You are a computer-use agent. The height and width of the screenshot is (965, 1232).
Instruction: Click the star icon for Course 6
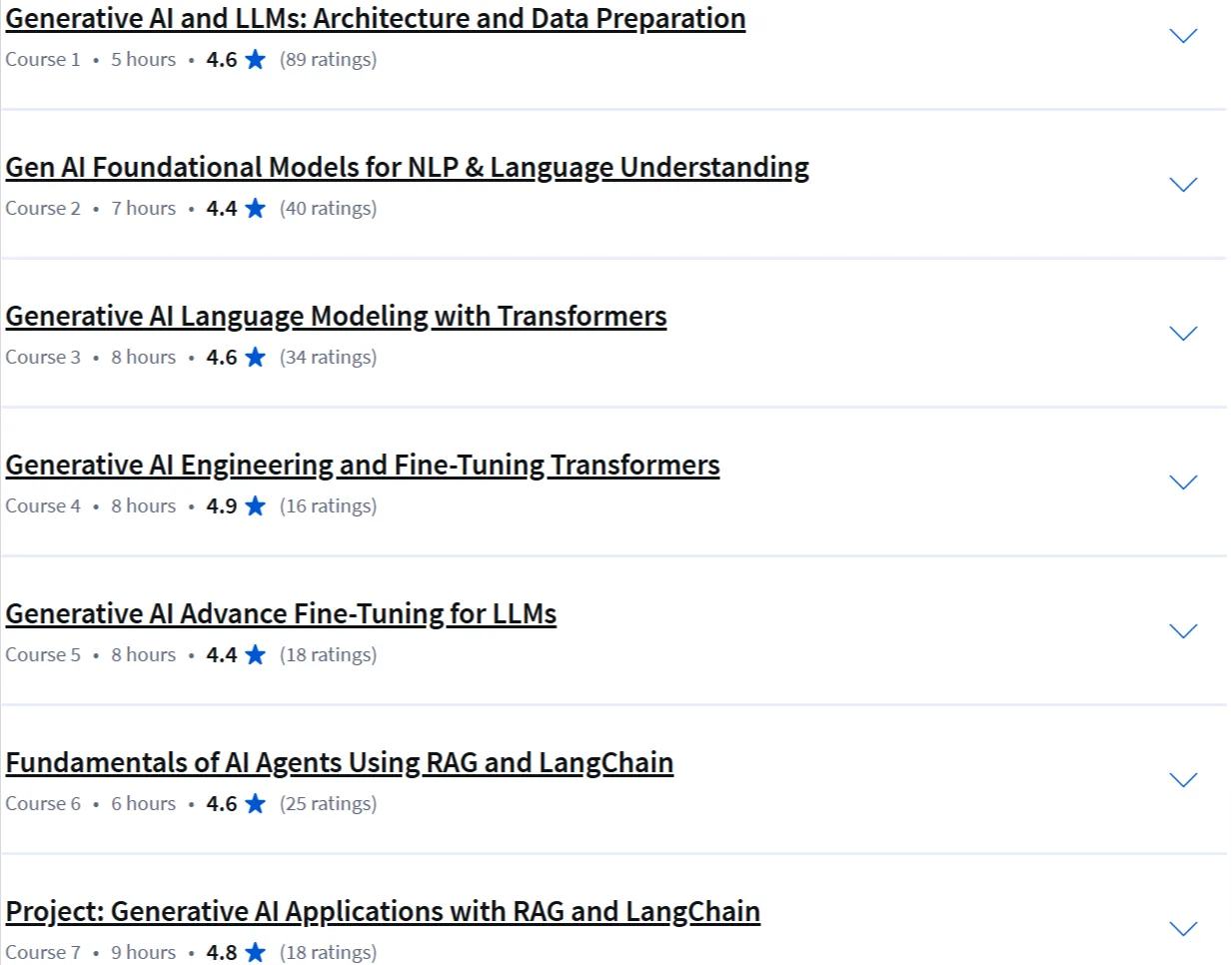(x=256, y=803)
